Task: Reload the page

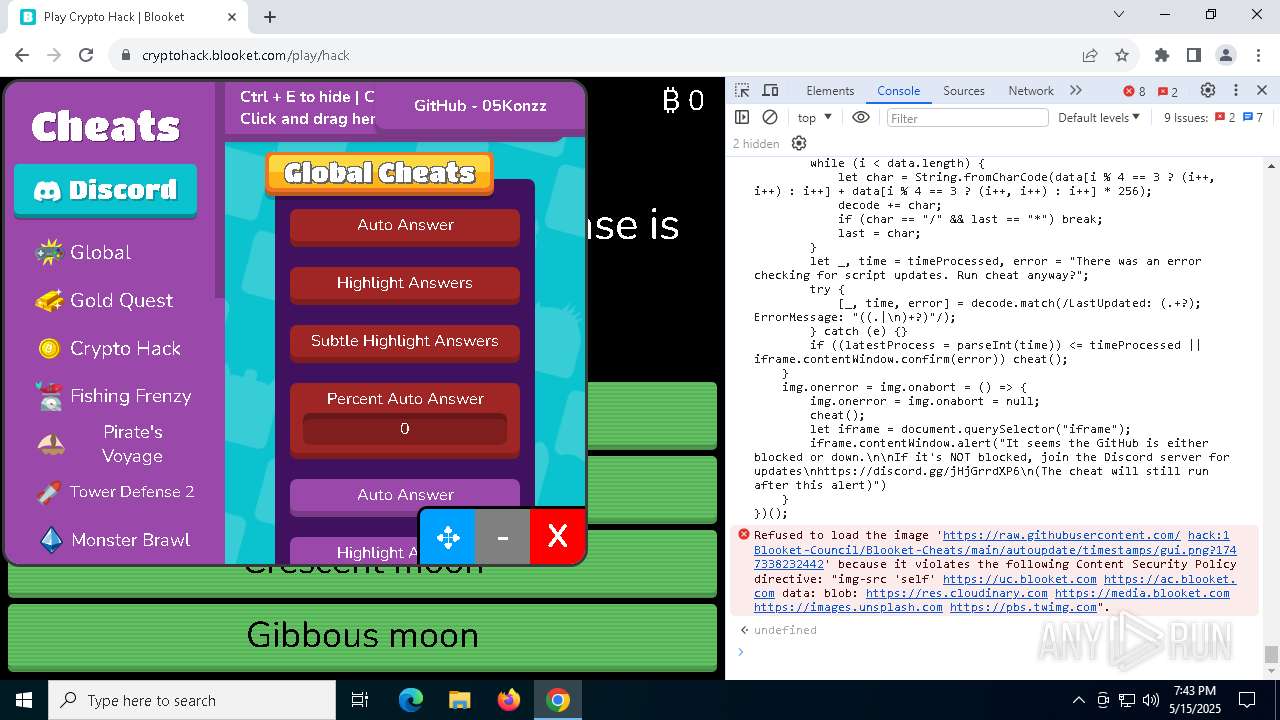Action: coord(86,55)
